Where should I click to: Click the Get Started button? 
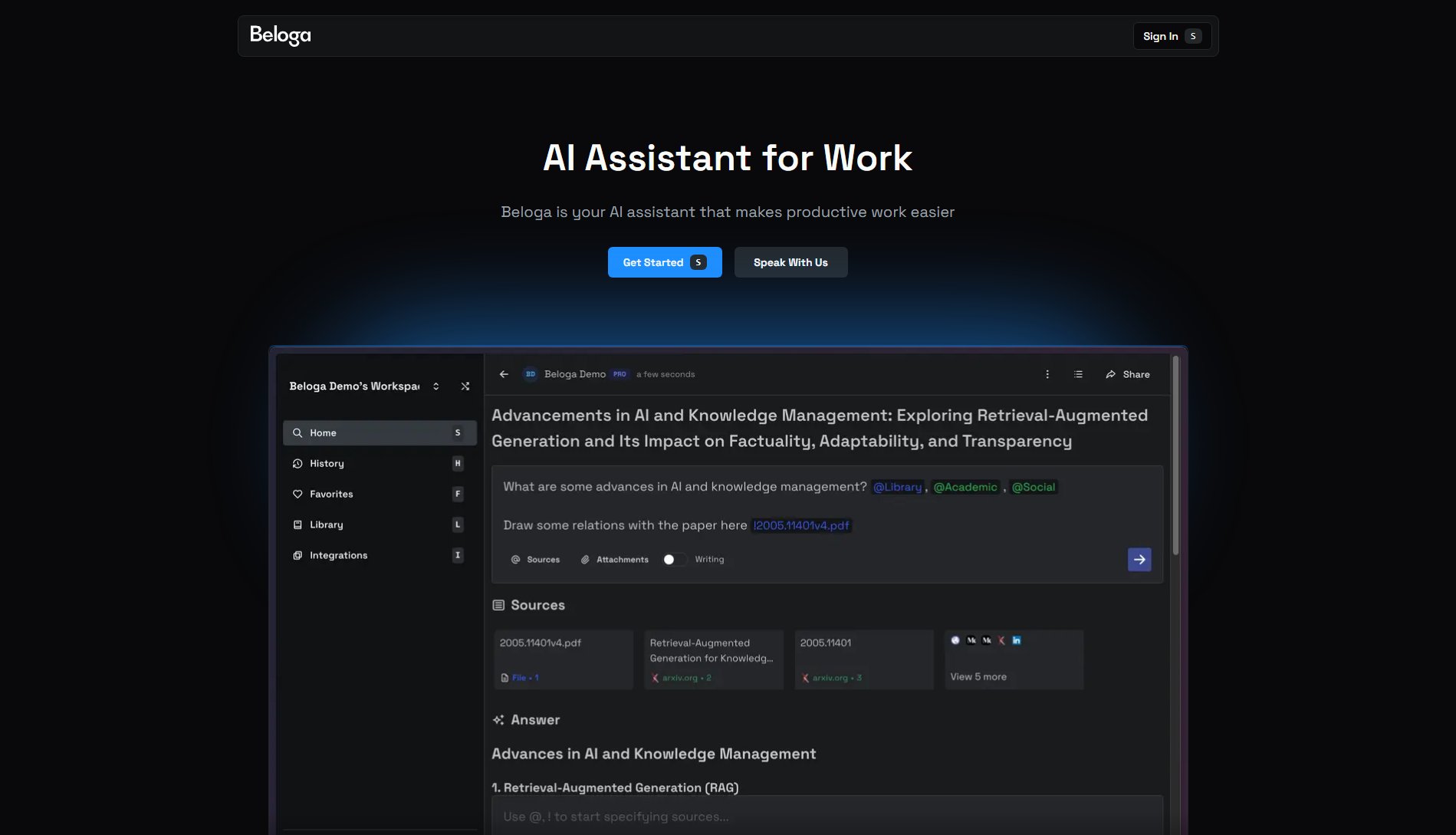pos(664,262)
